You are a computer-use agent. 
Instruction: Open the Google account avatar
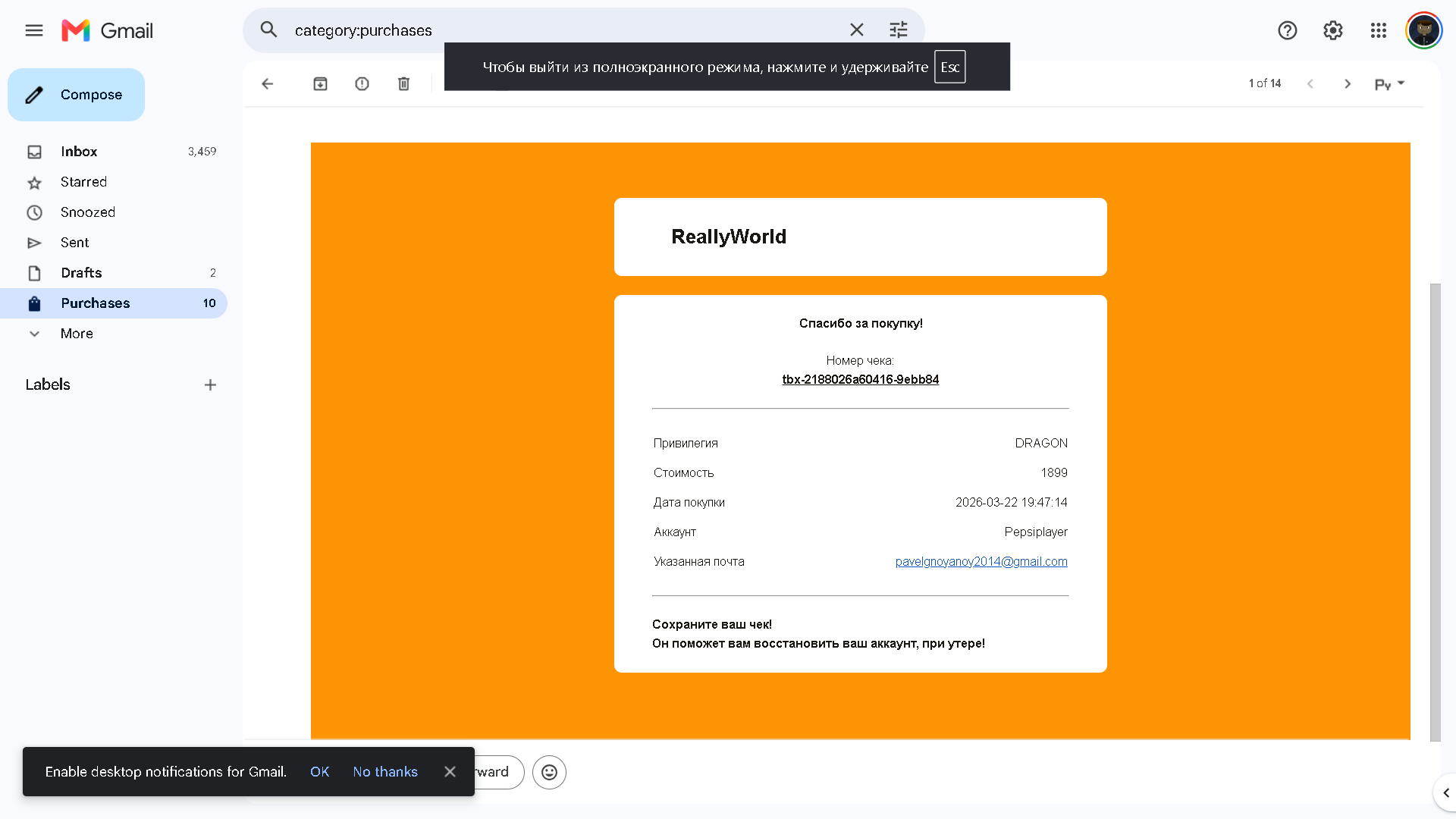(1424, 30)
